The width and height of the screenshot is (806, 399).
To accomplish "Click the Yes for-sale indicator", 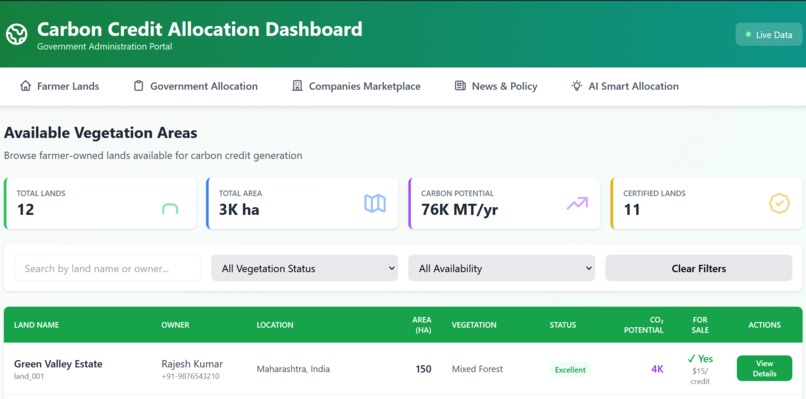I will click(x=700, y=358).
